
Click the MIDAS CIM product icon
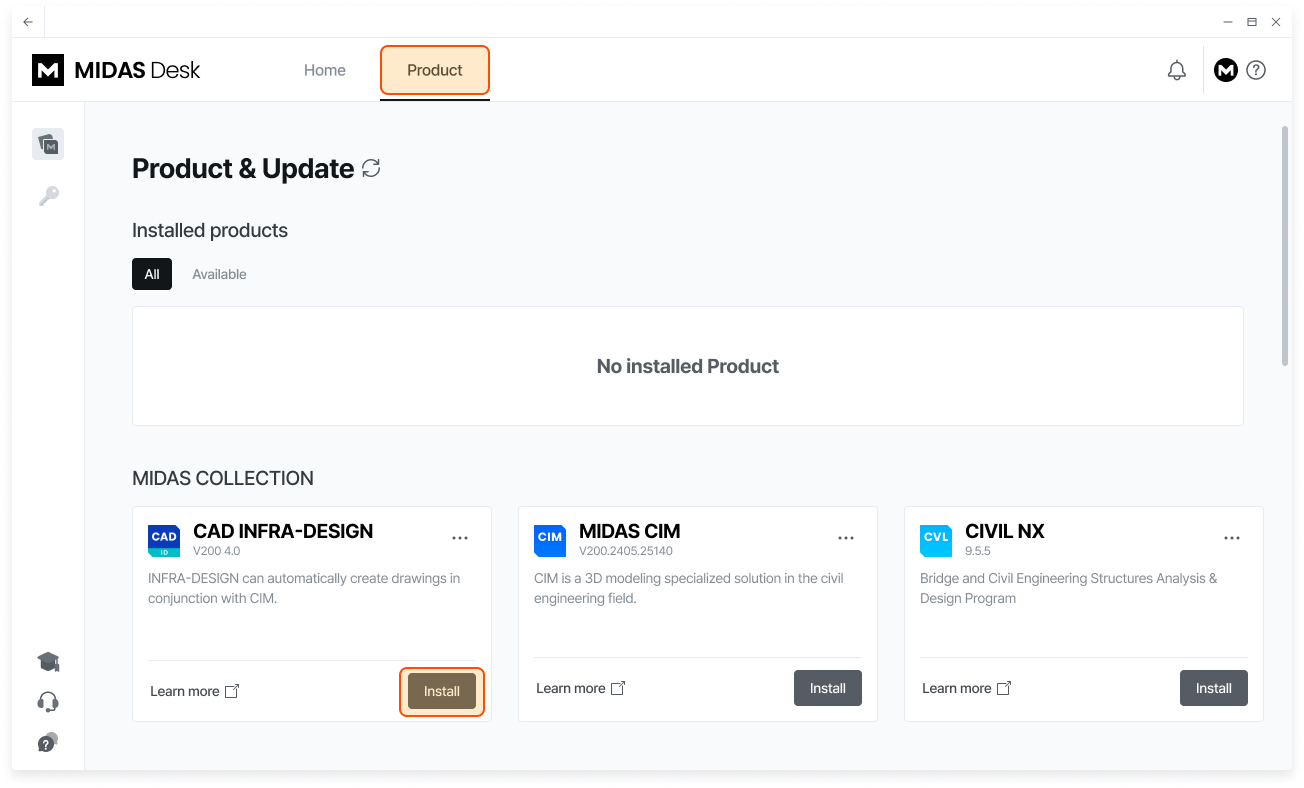tap(550, 541)
